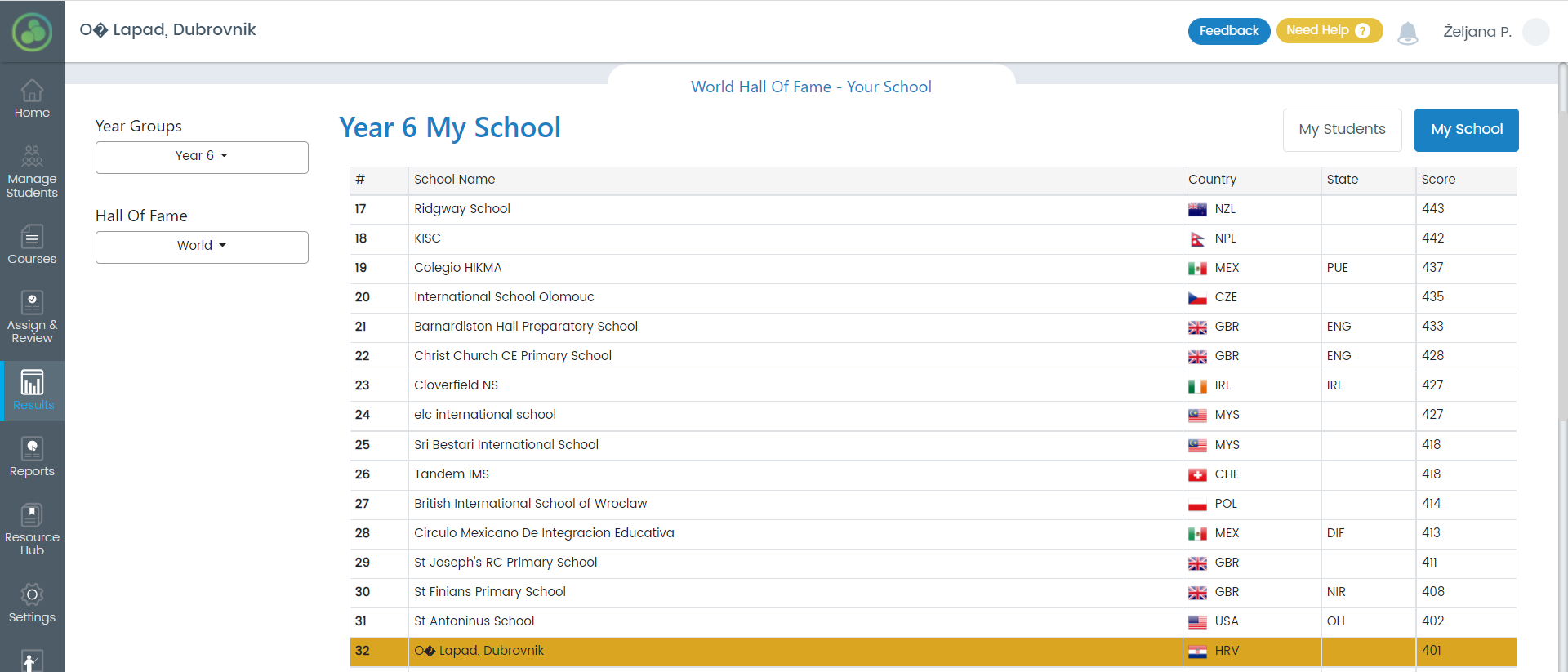Image resolution: width=1568 pixels, height=672 pixels.
Task: Click Sri Bestari International School
Action: (506, 445)
